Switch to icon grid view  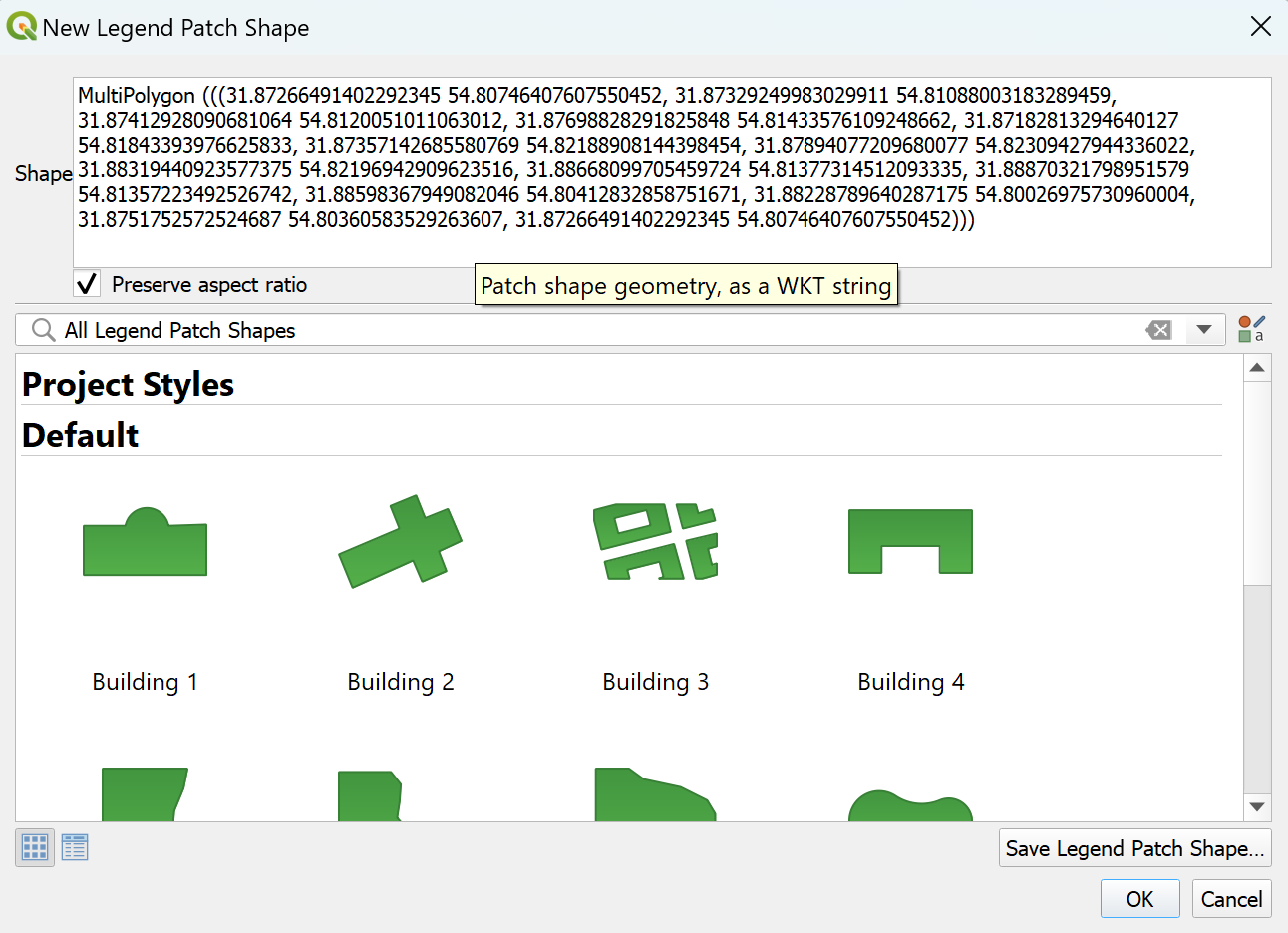click(35, 847)
